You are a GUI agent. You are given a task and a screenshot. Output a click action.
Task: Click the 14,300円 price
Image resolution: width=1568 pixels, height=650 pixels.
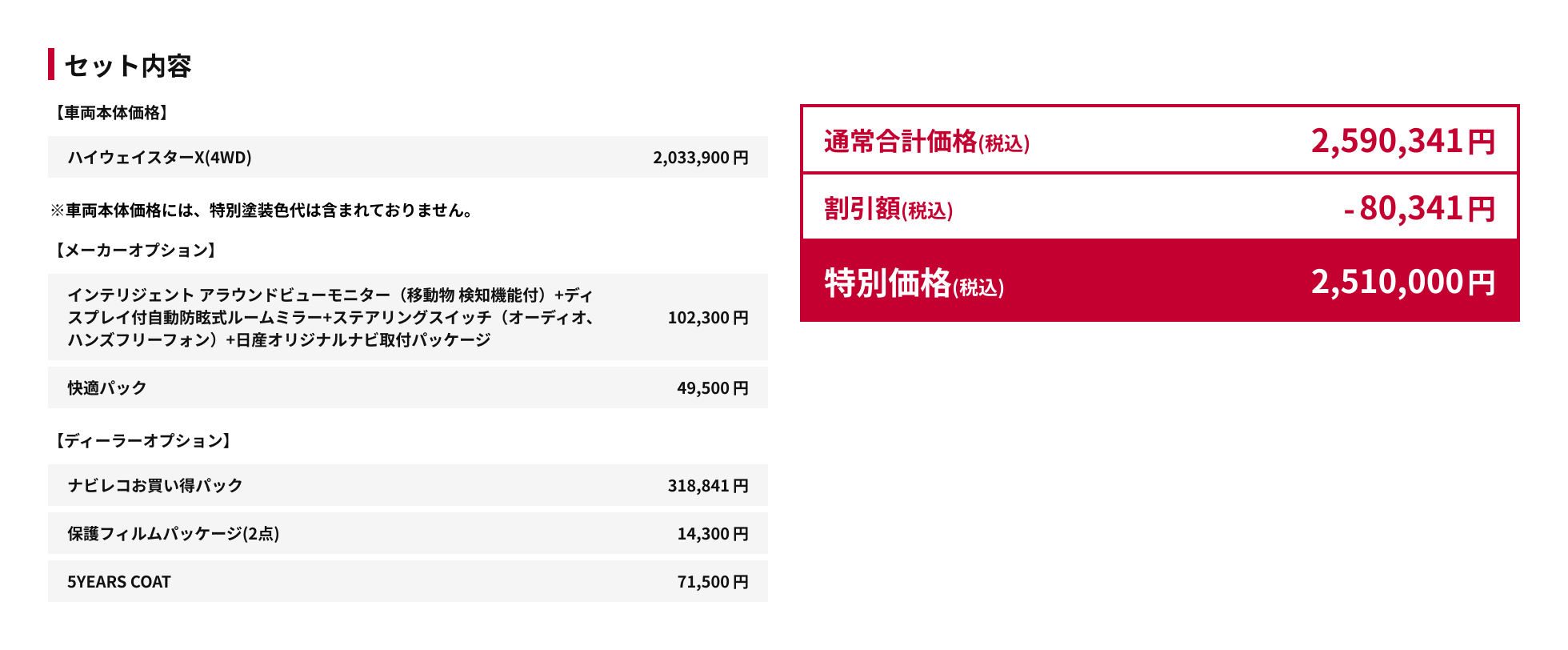pos(712,534)
